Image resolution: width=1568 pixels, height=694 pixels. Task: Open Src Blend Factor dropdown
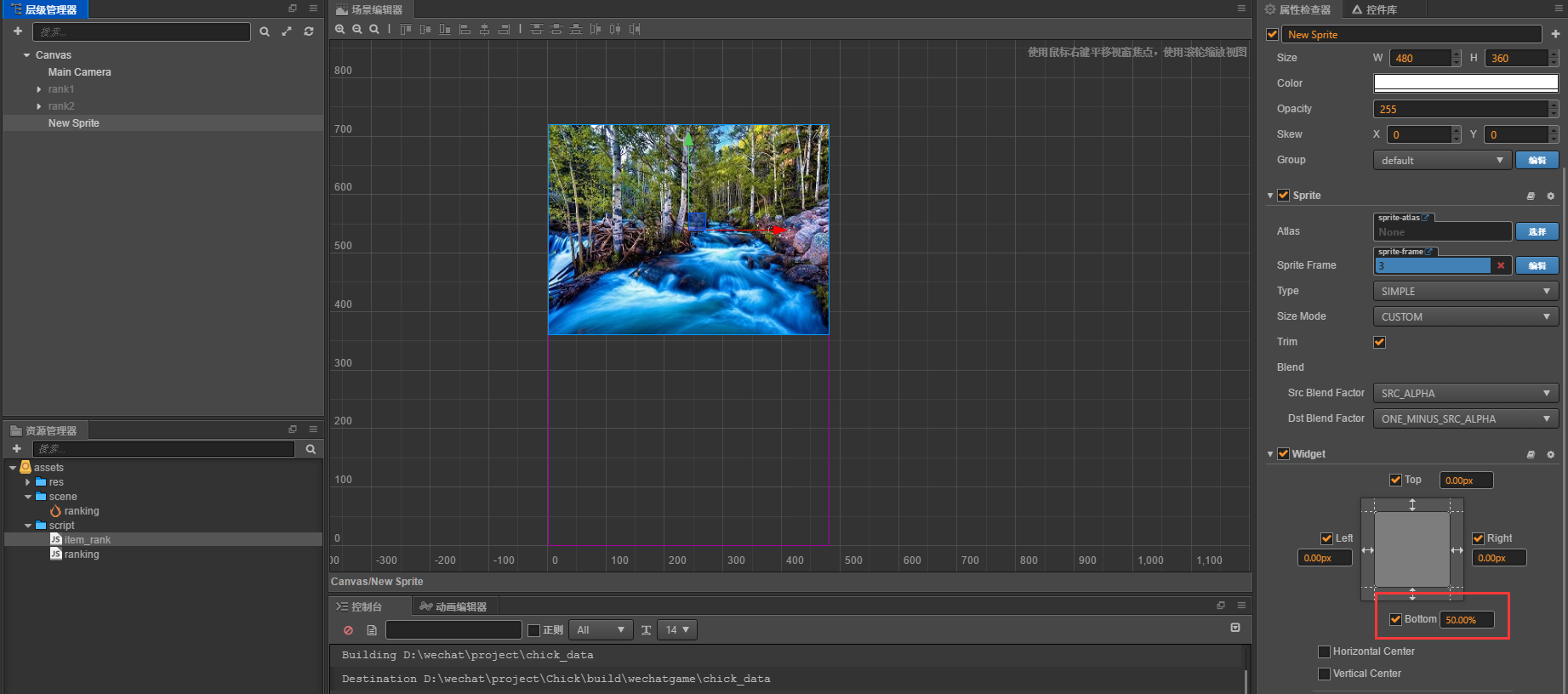1466,393
